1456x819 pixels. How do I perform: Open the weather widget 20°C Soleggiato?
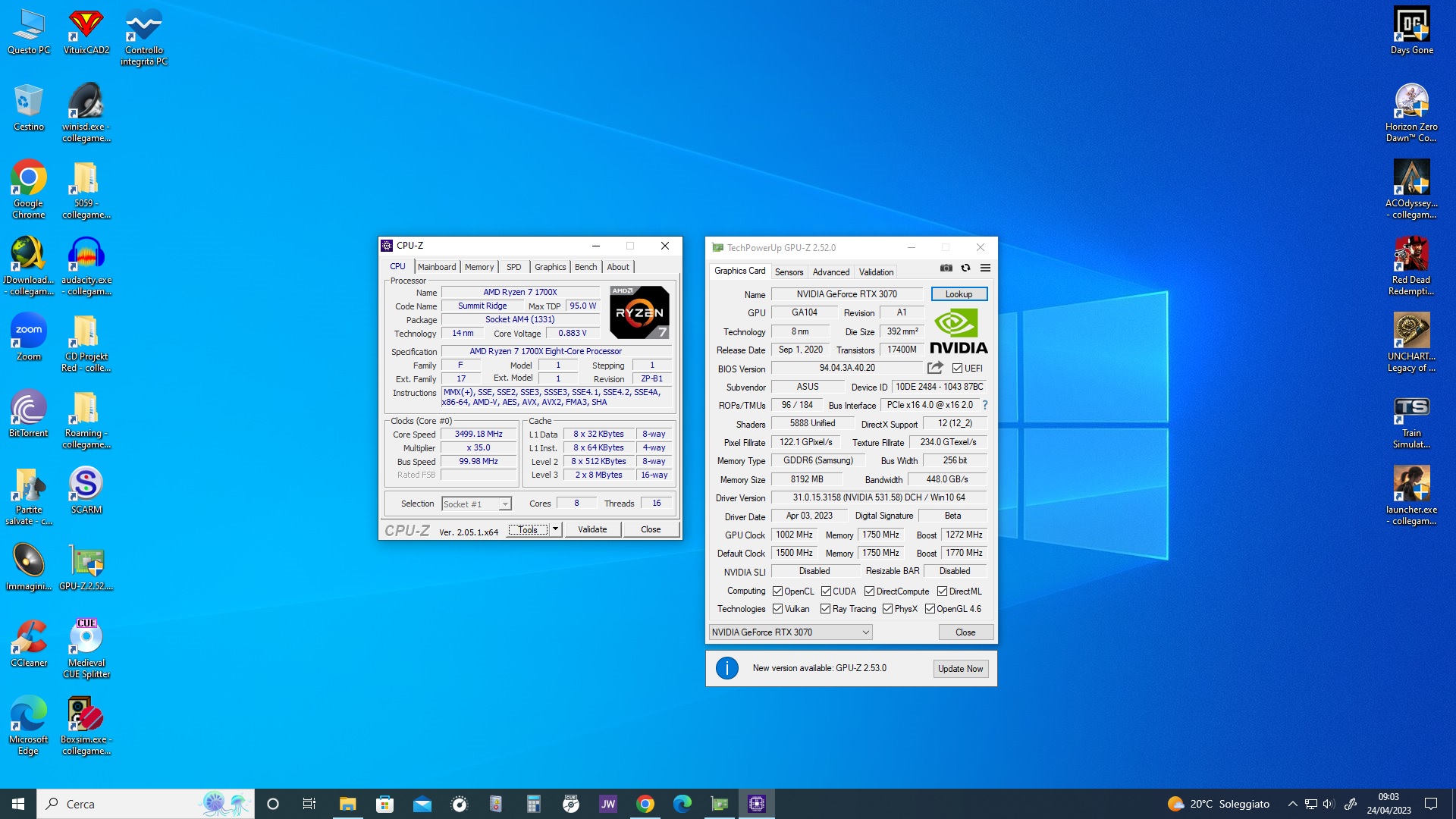1219,804
